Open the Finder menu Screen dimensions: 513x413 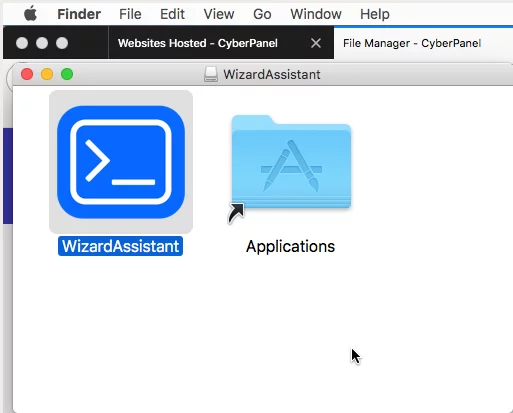[x=79, y=14]
